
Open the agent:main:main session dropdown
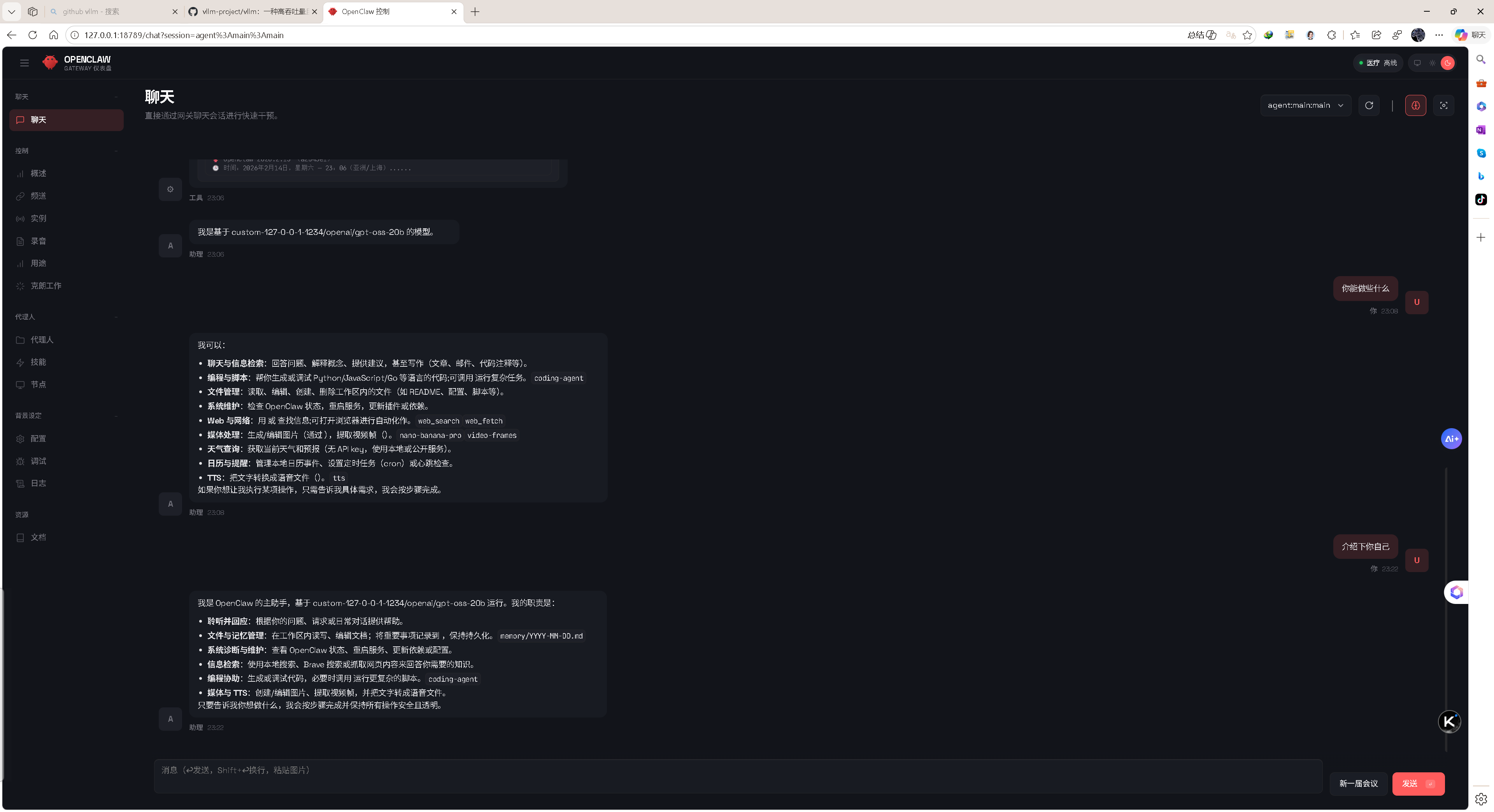(x=1305, y=105)
